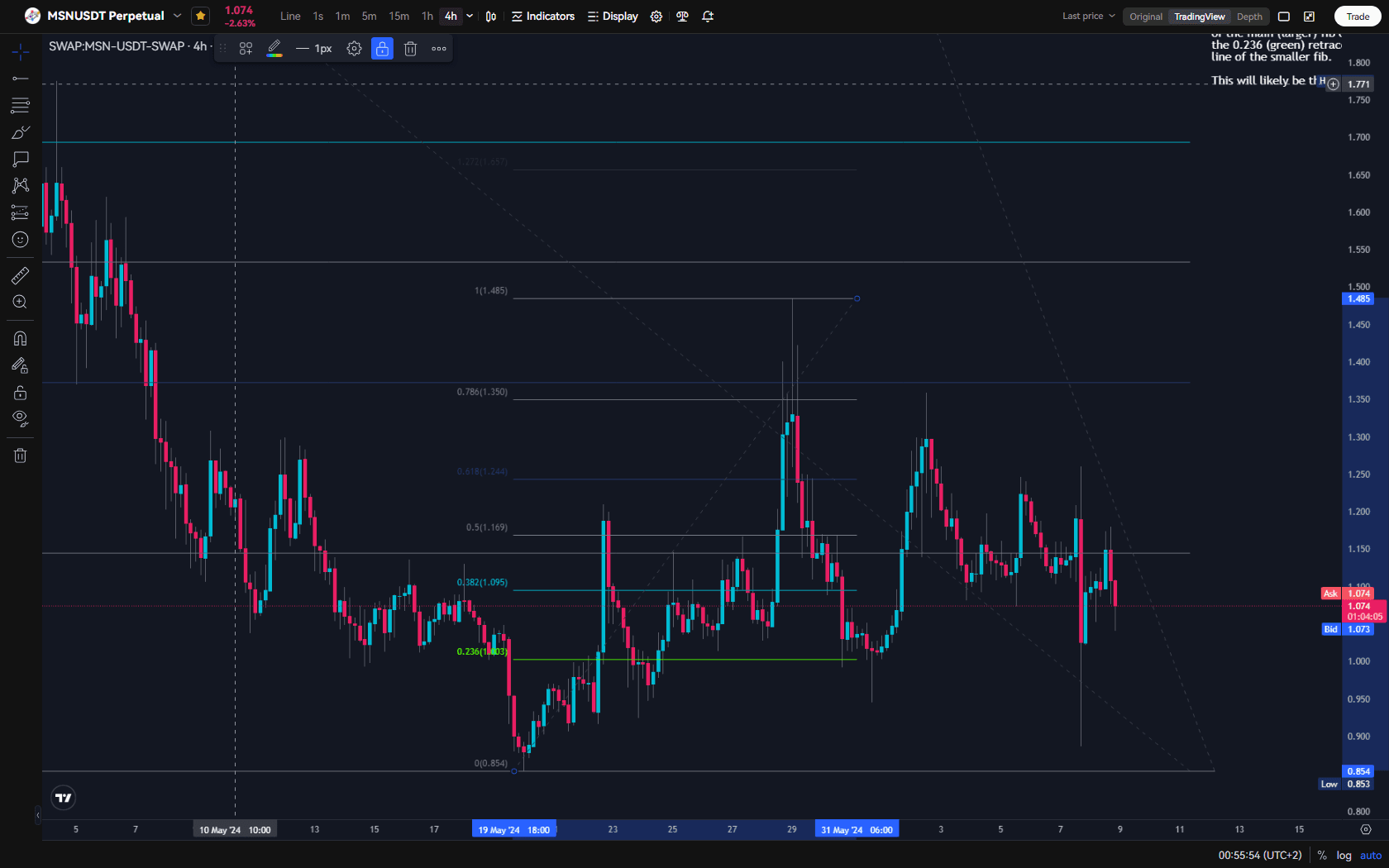Switch to Line chart
This screenshot has height=868, width=1389.
290,17
